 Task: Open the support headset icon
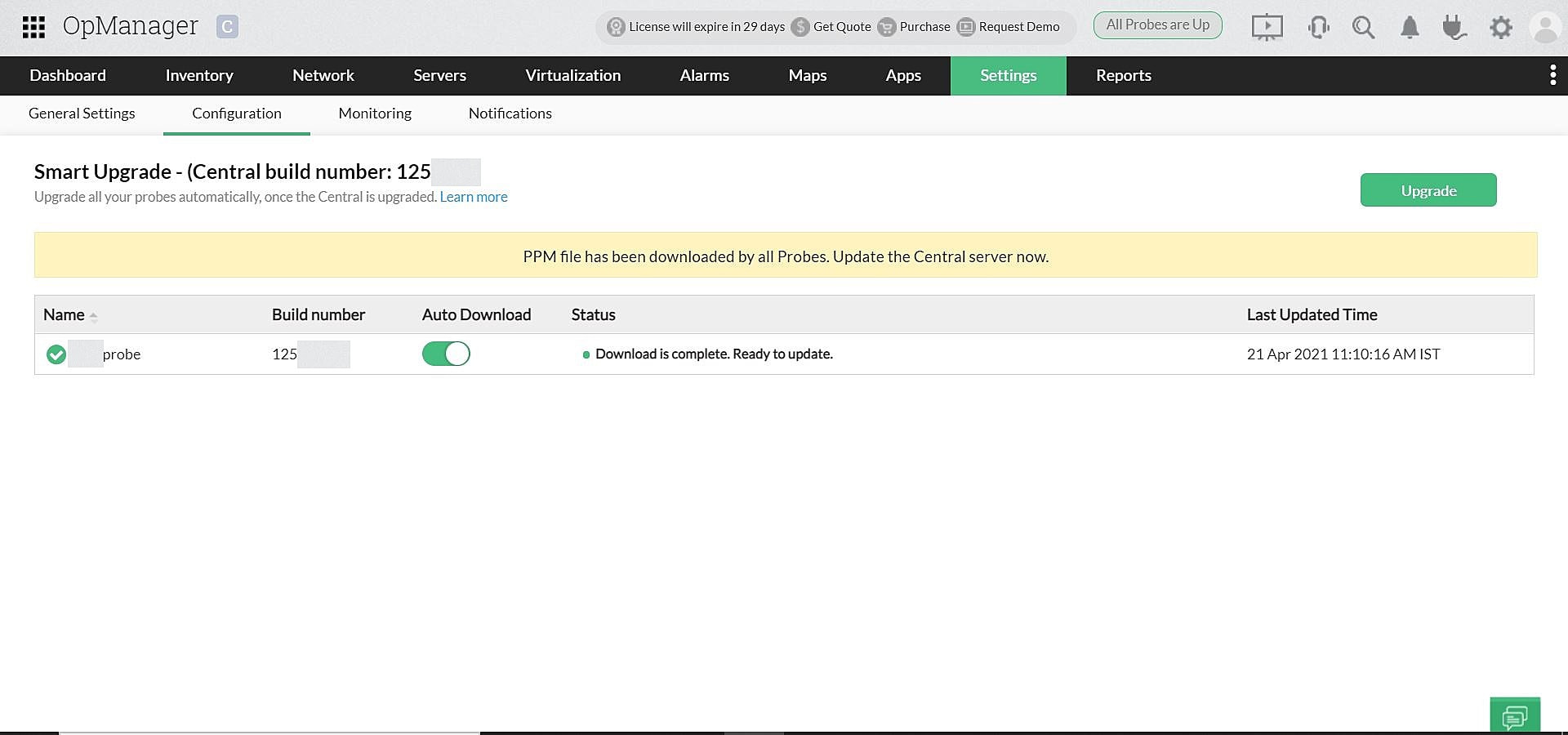click(1316, 27)
